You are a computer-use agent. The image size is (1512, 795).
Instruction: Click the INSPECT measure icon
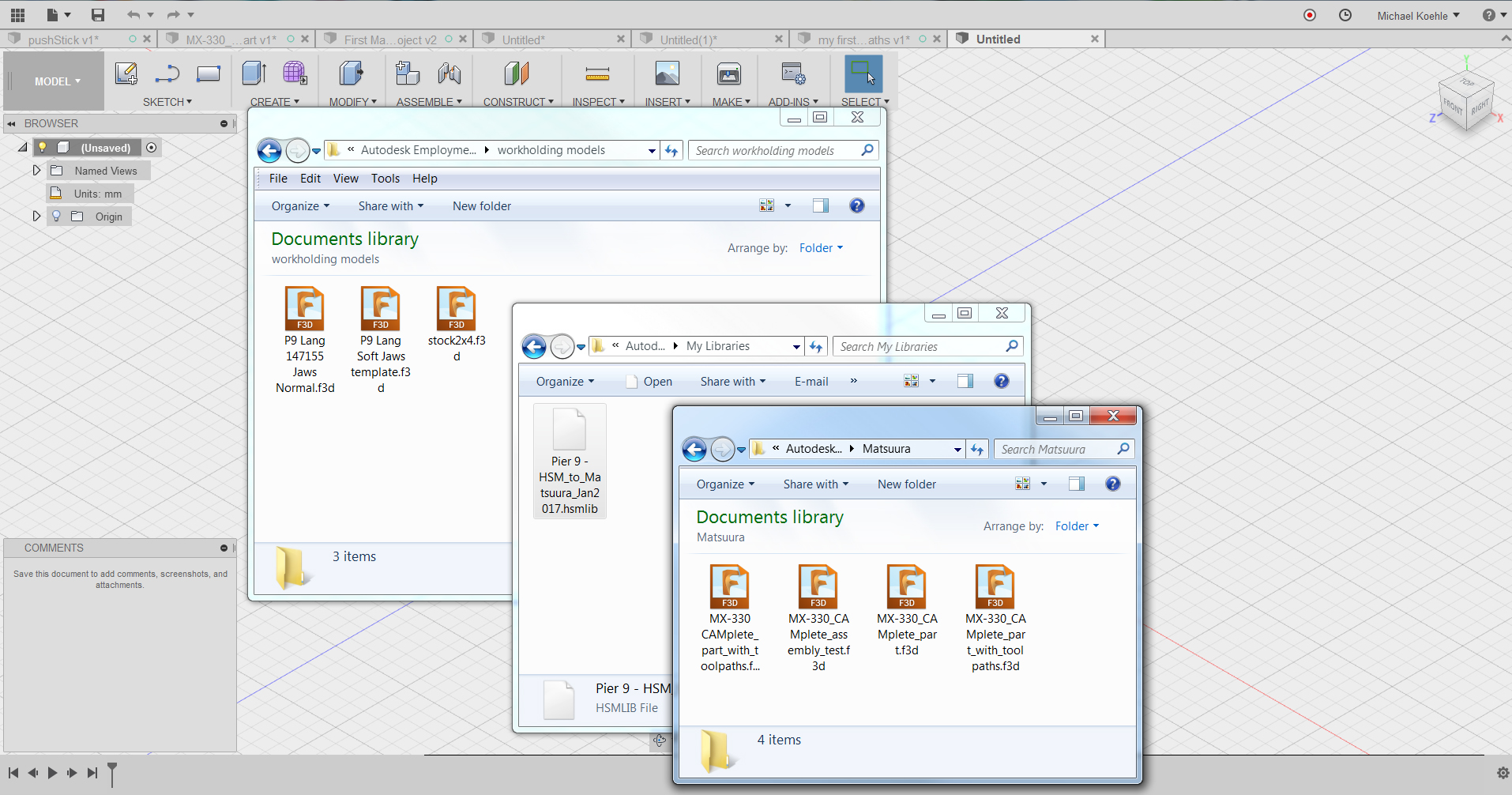coord(597,74)
